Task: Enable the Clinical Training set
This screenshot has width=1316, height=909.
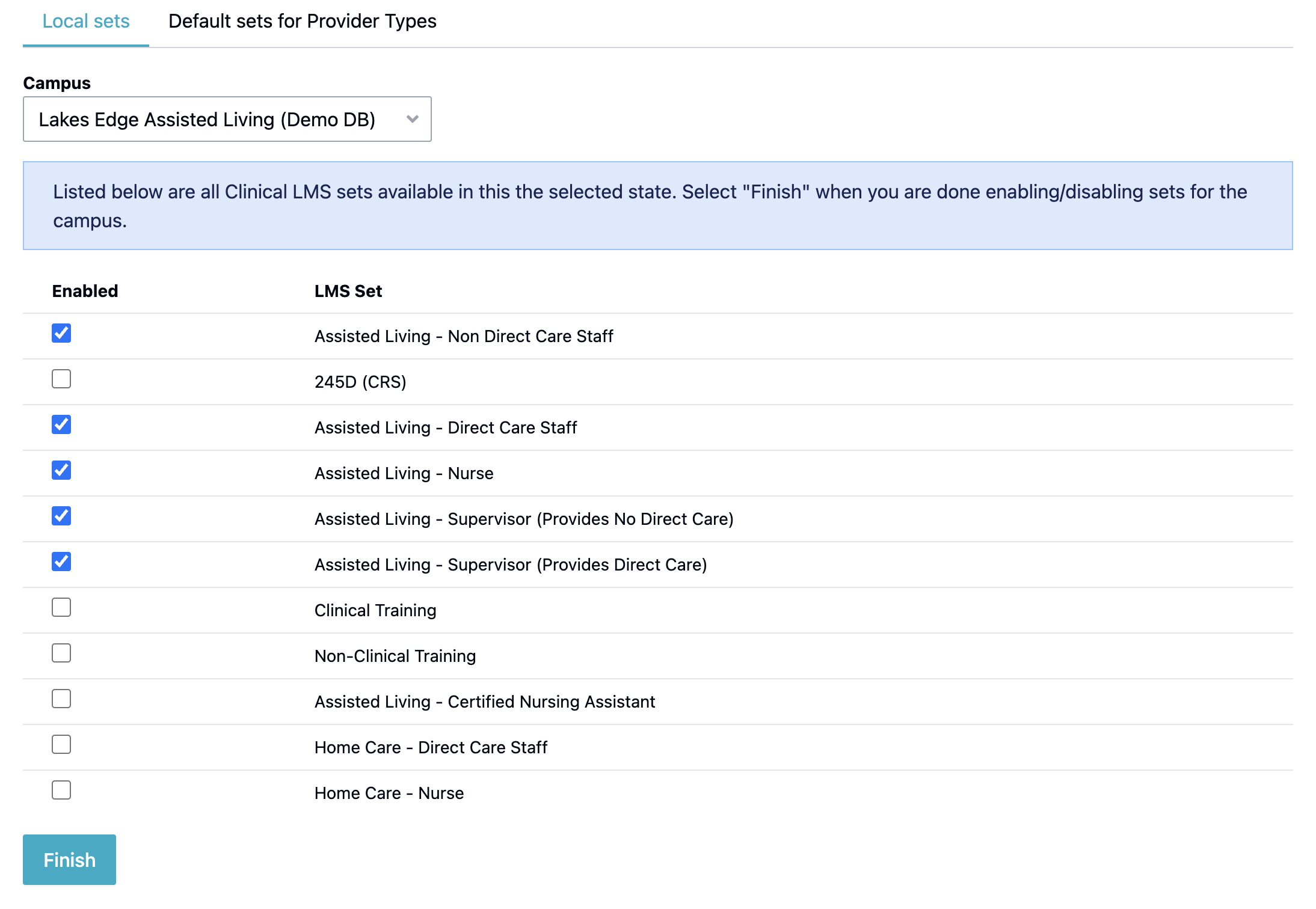Action: [61, 607]
